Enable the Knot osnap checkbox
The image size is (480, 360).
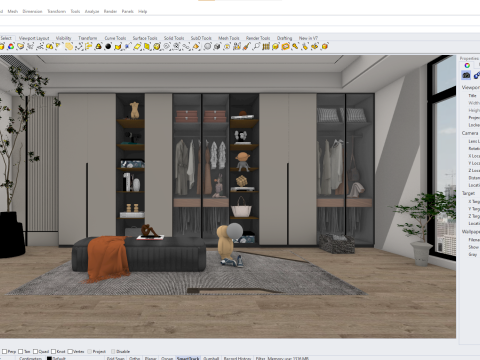(53, 351)
